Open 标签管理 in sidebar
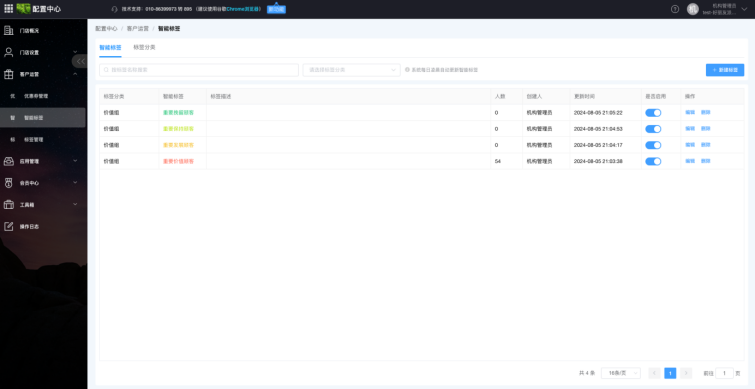The height and width of the screenshot is (389, 755). [x=34, y=140]
